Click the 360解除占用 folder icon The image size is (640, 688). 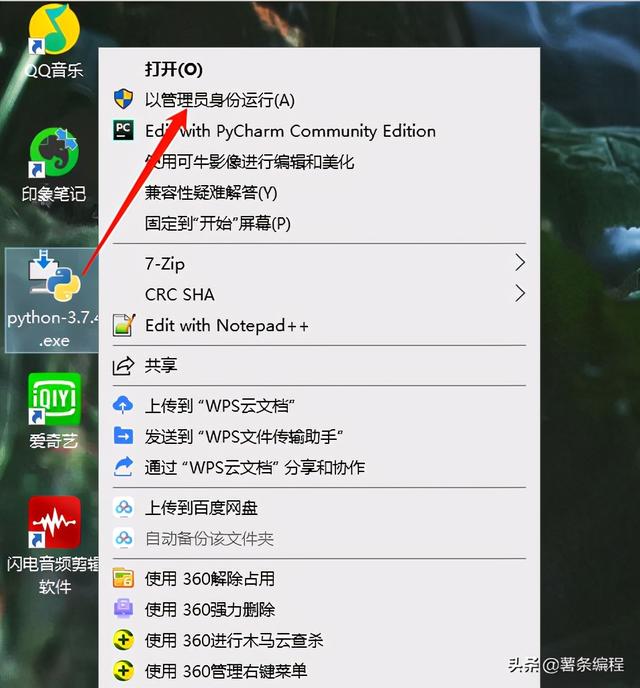coord(123,578)
